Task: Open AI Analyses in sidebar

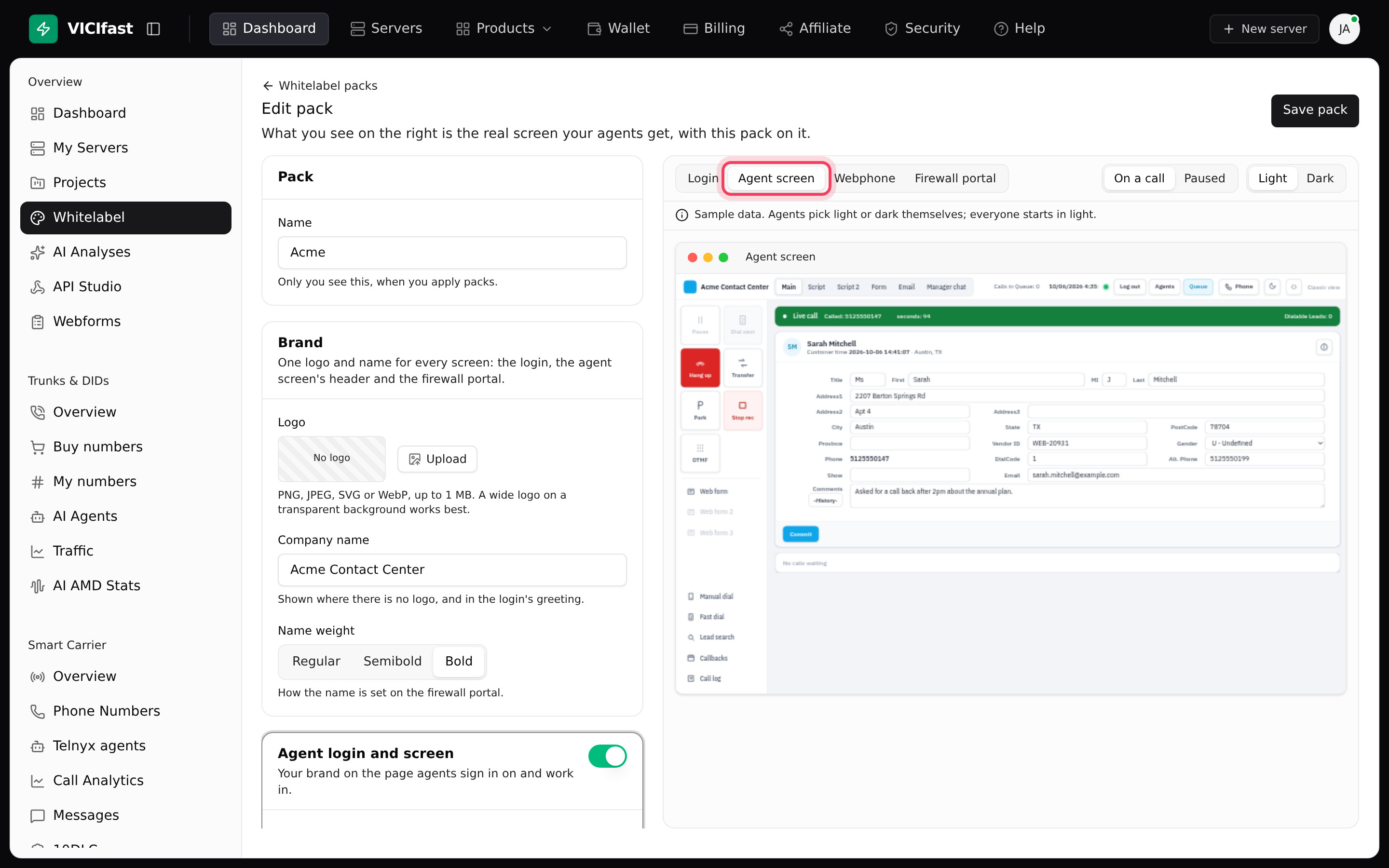Action: [126, 252]
